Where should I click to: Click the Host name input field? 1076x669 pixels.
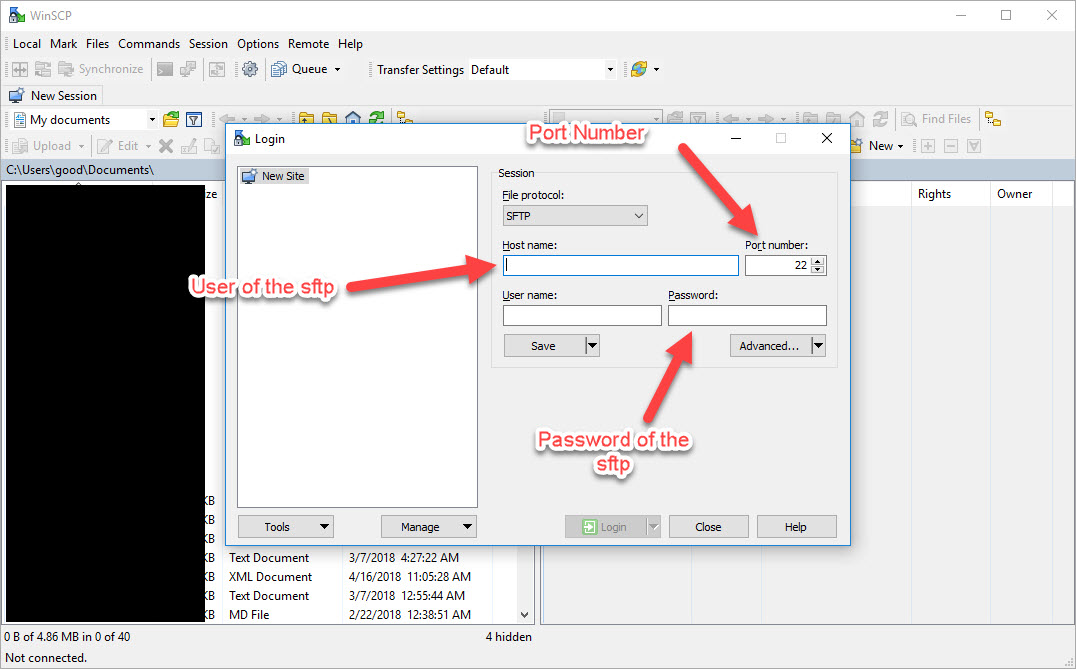620,266
